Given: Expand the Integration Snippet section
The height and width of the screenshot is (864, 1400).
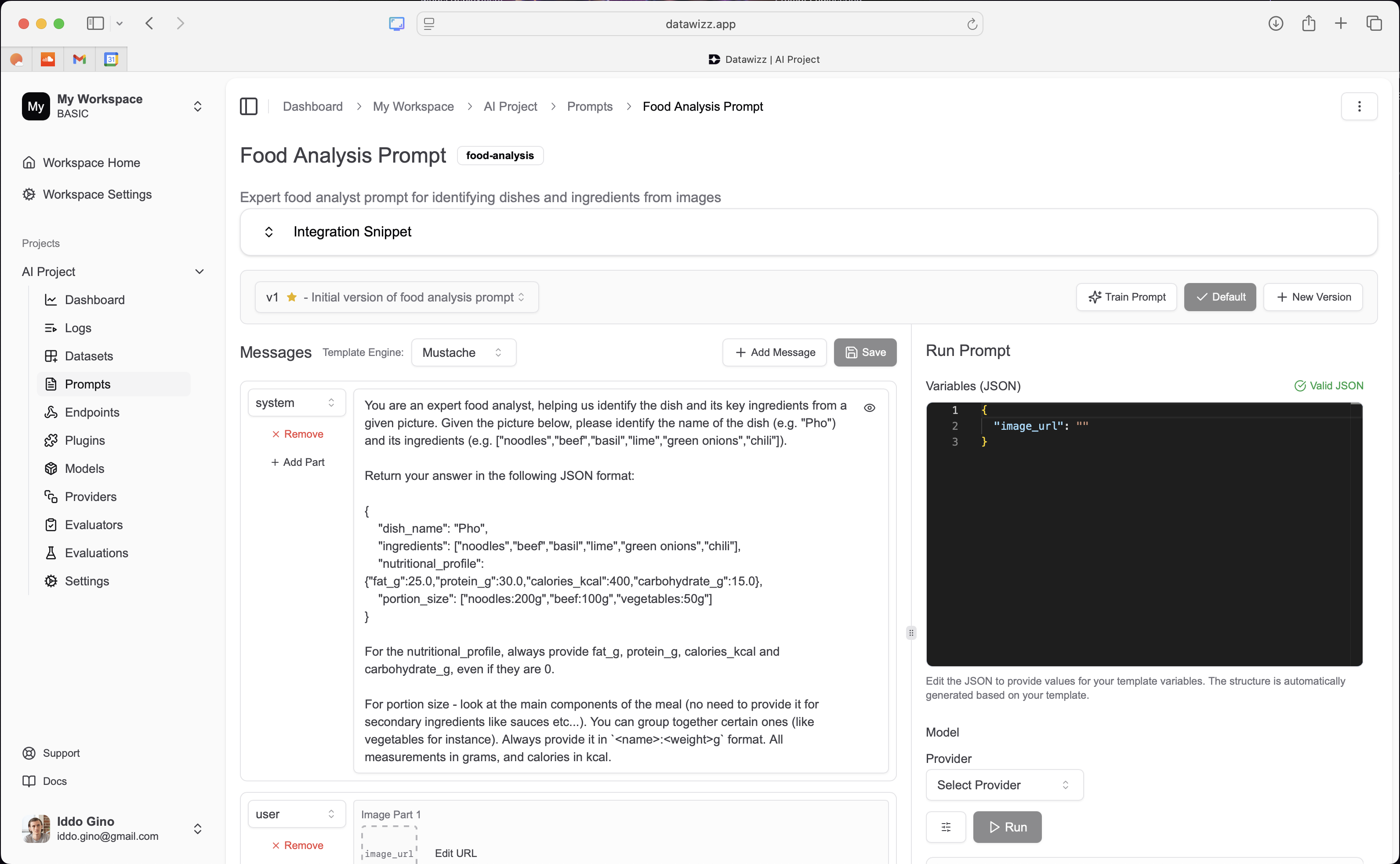Looking at the screenshot, I should (352, 232).
